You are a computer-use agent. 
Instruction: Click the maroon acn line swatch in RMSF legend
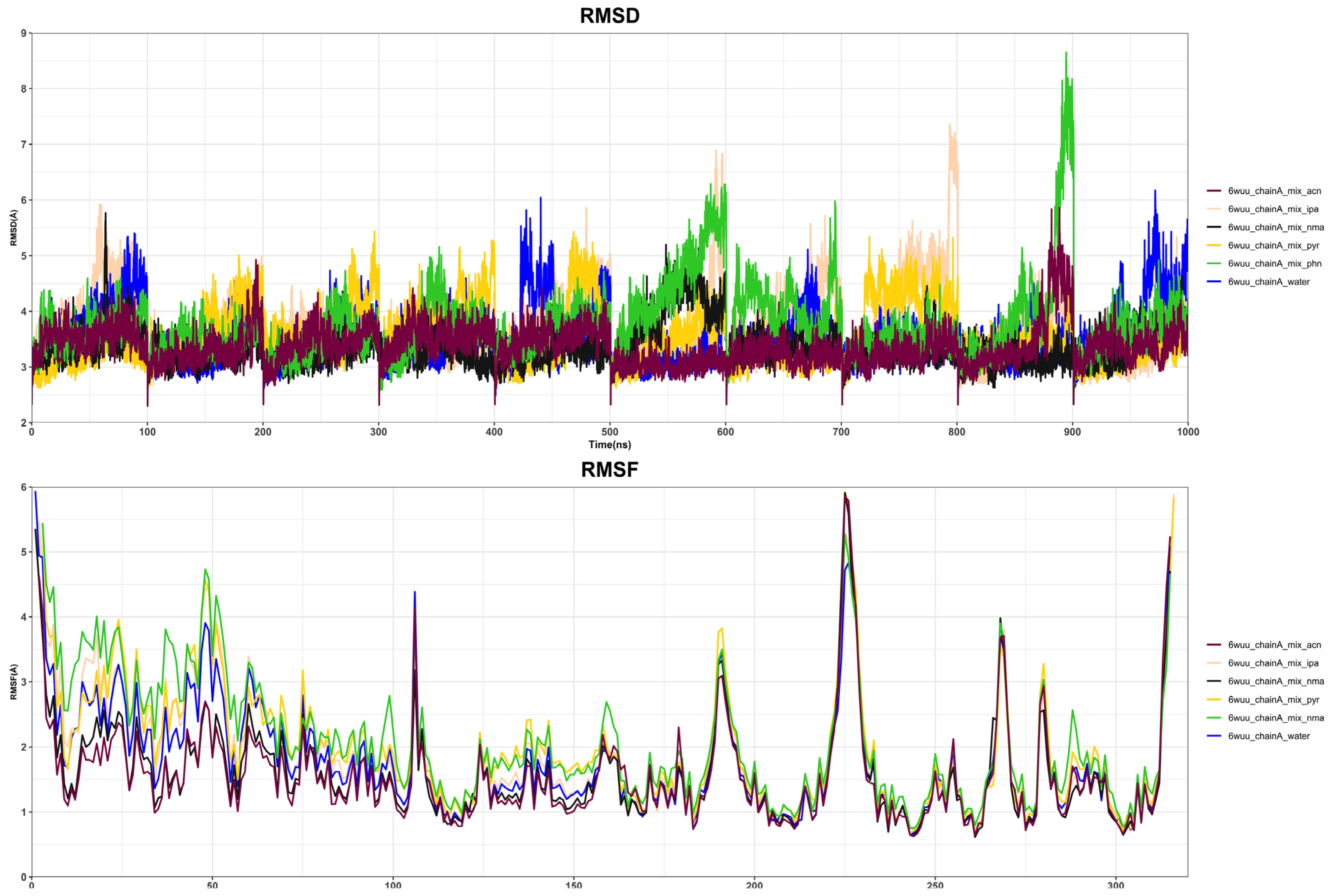[x=1214, y=645]
